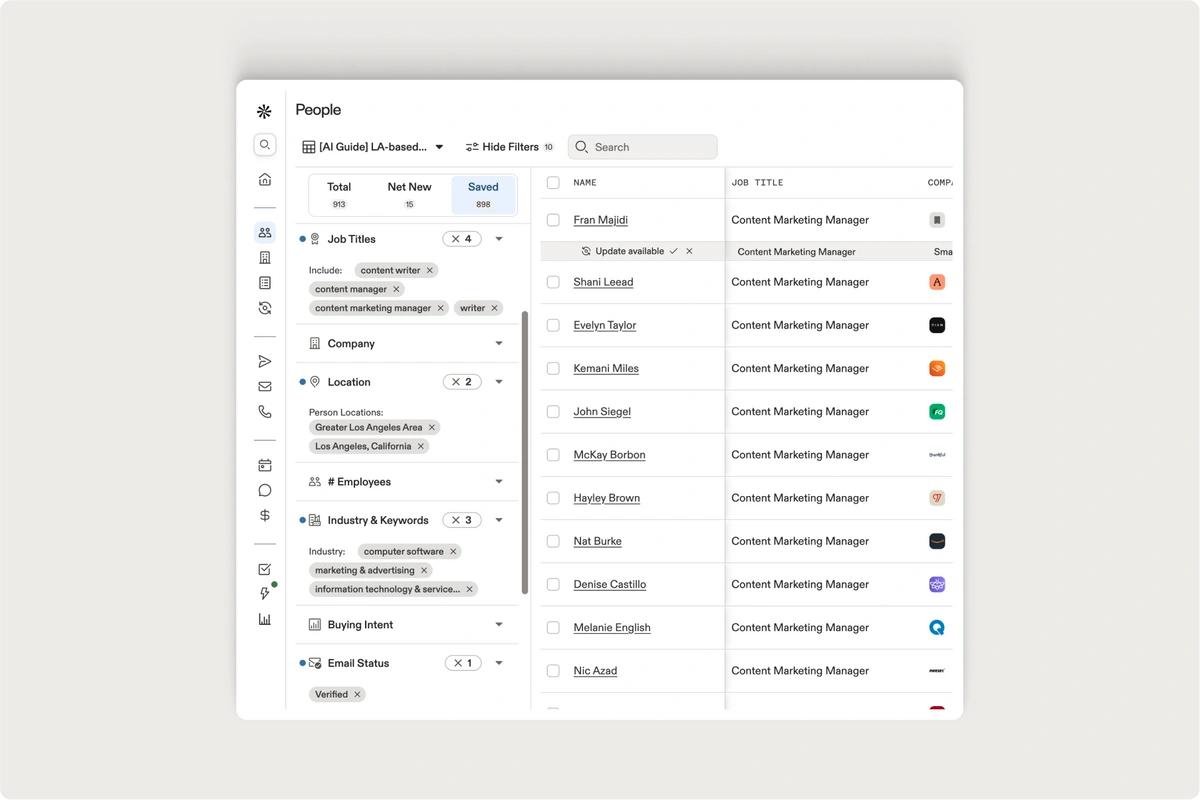Switch to the Total tab
Screen dimensions: 1200x800
click(x=339, y=195)
